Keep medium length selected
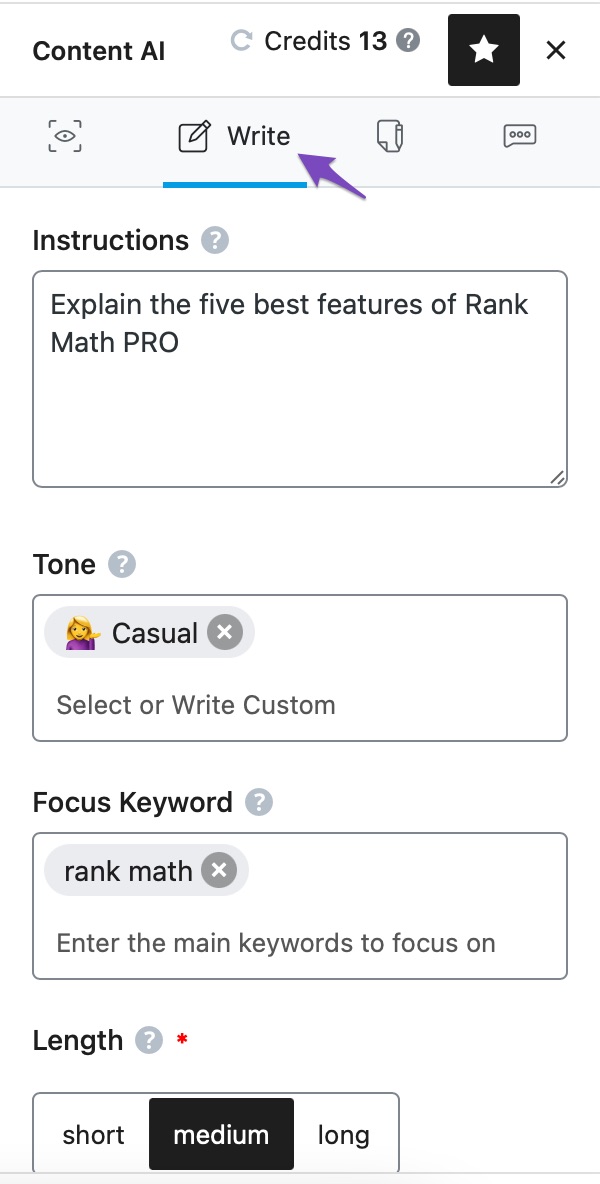This screenshot has width=600, height=1184. (x=220, y=1134)
